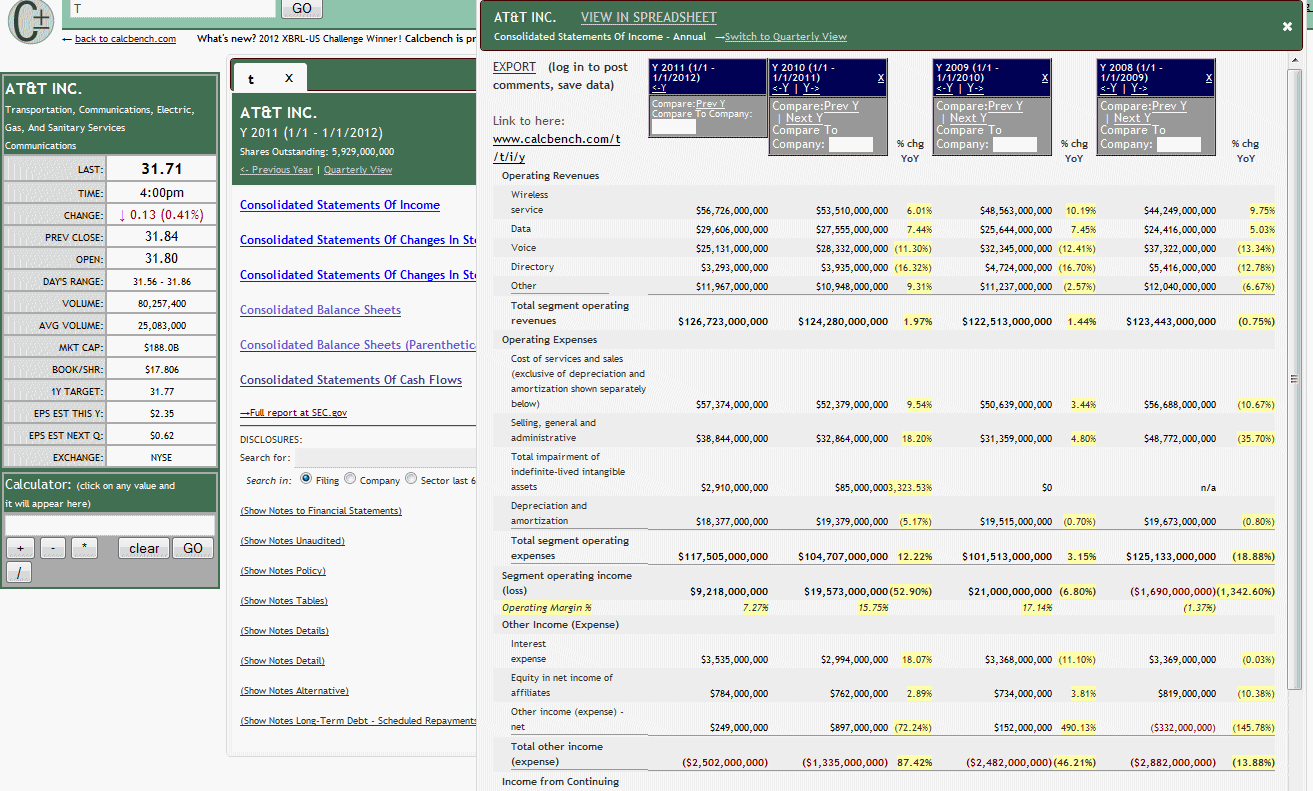Click Compare To Company field for Y 2008

pyautogui.click(x=1179, y=144)
